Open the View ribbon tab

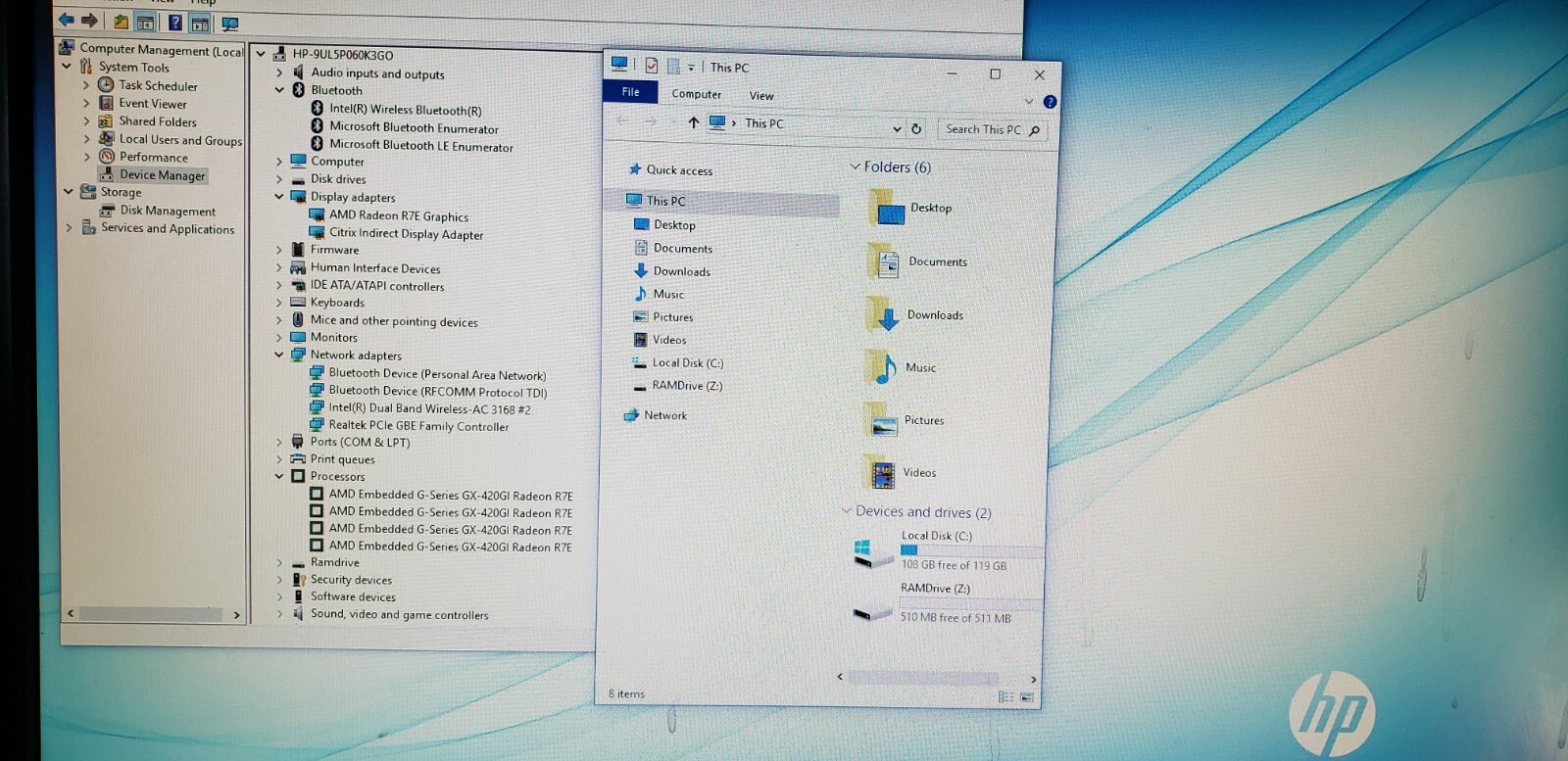[761, 96]
